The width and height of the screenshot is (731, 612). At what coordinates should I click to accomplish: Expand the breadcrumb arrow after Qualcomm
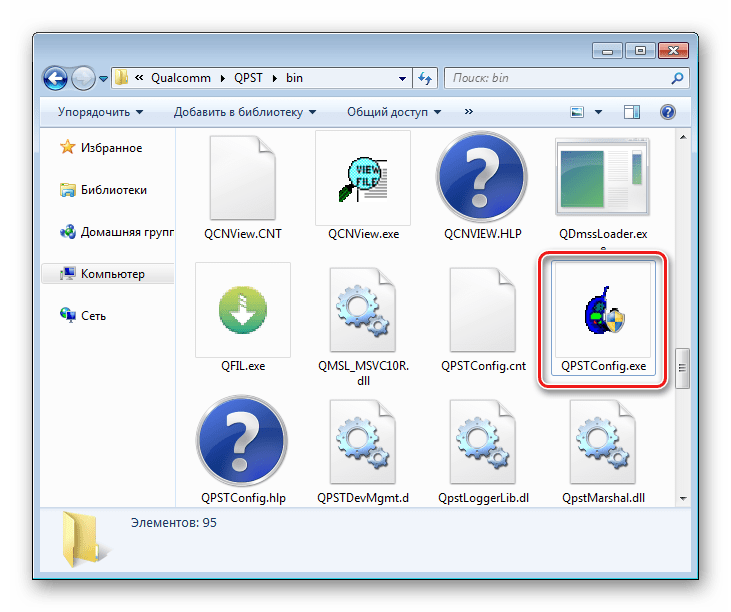click(x=223, y=78)
